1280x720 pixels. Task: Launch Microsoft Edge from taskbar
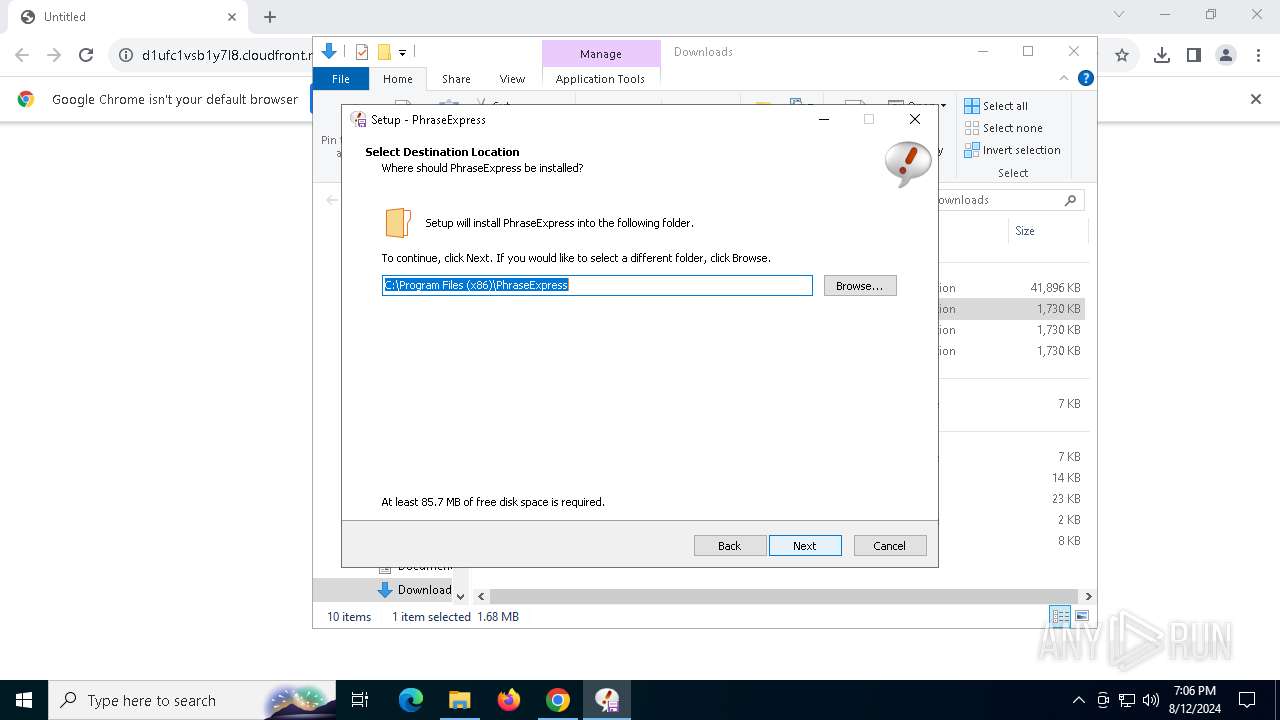[411, 700]
